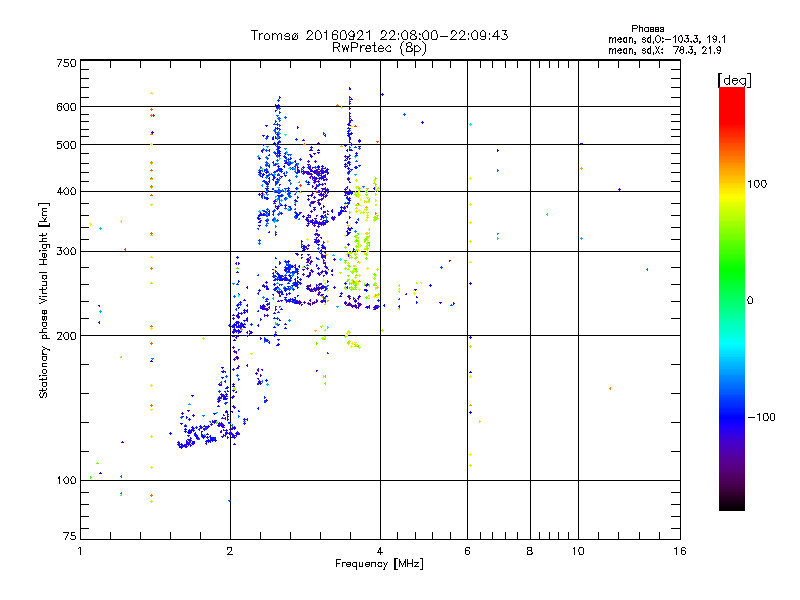Click the "16" MHz frequency tick label
Image resolution: width=800 pixels, height=600 pixels.
(x=680, y=551)
